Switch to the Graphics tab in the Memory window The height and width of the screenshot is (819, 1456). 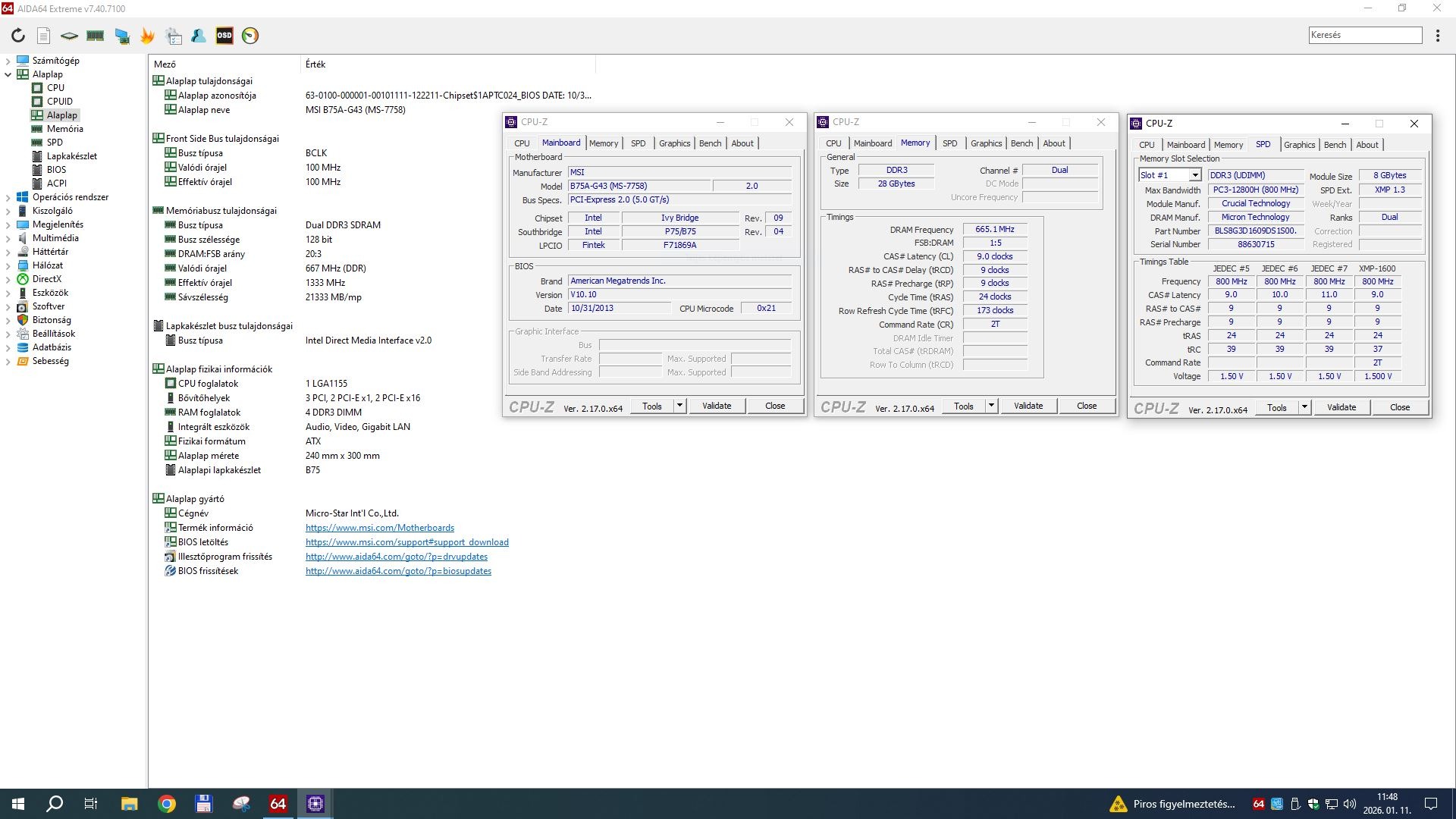tap(986, 143)
